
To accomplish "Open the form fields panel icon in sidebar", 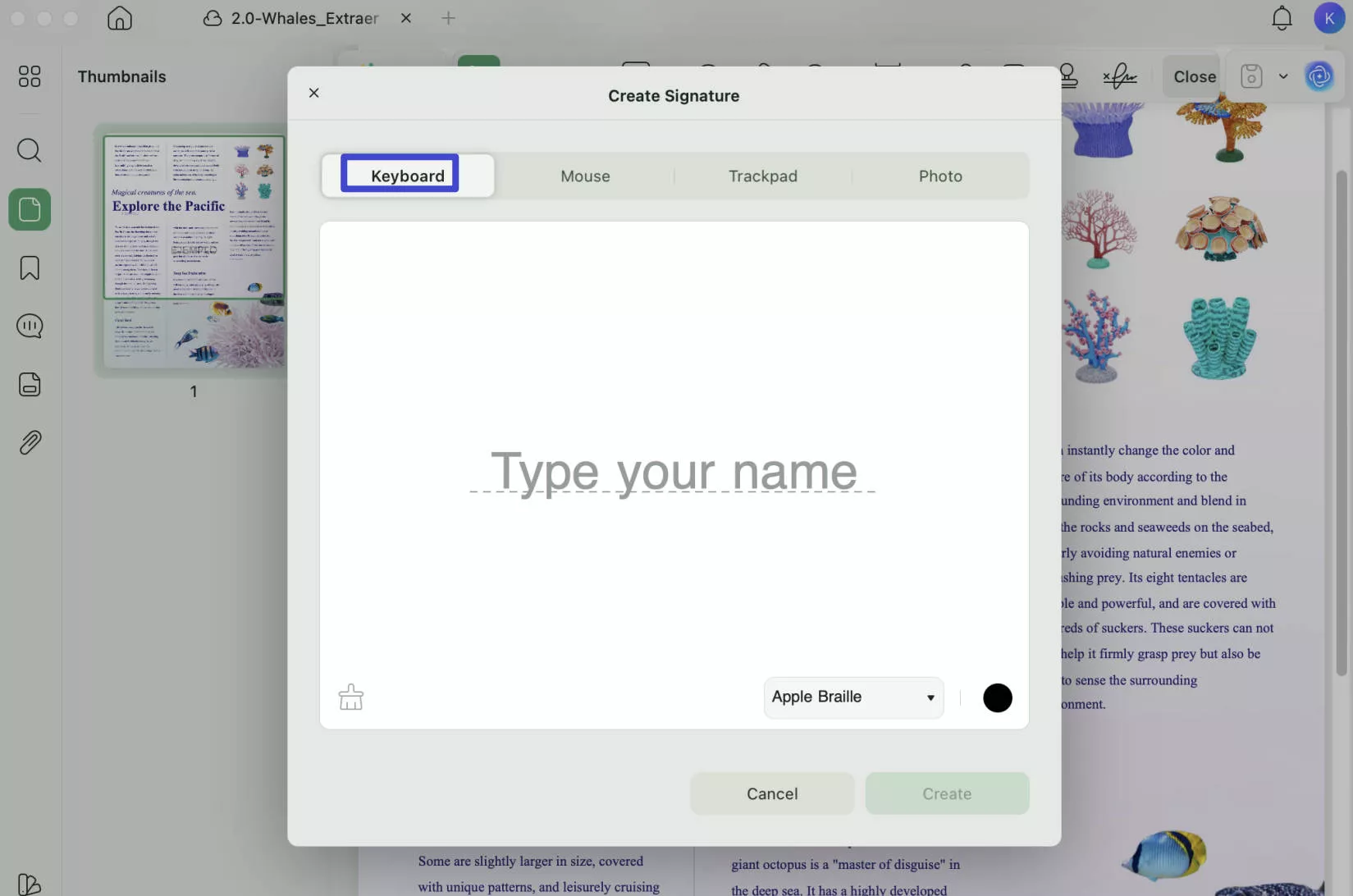I will point(30,385).
